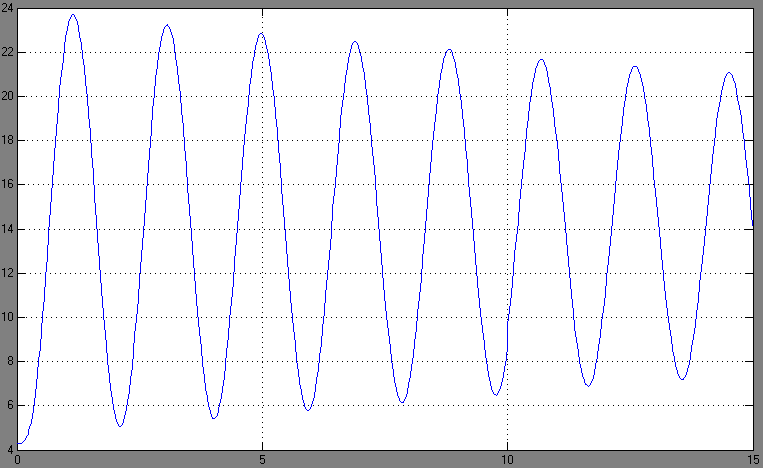Click the y-axis tick label 14

(7, 229)
